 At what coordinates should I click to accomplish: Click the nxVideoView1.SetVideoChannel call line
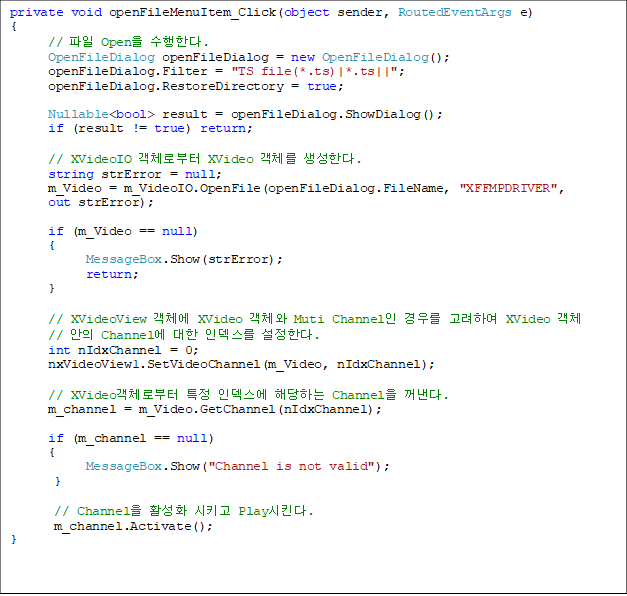[241, 364]
